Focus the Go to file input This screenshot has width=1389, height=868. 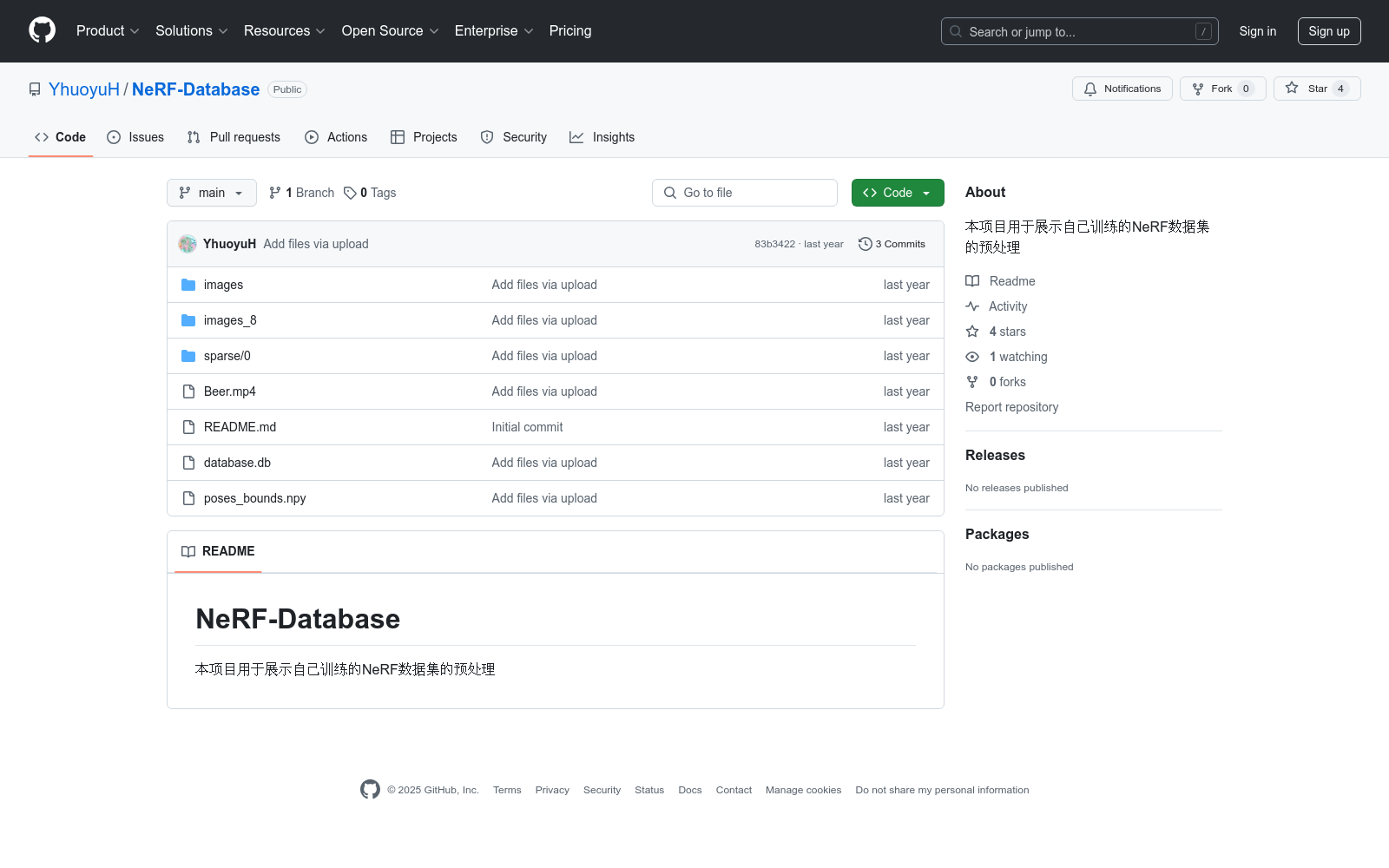tap(745, 193)
